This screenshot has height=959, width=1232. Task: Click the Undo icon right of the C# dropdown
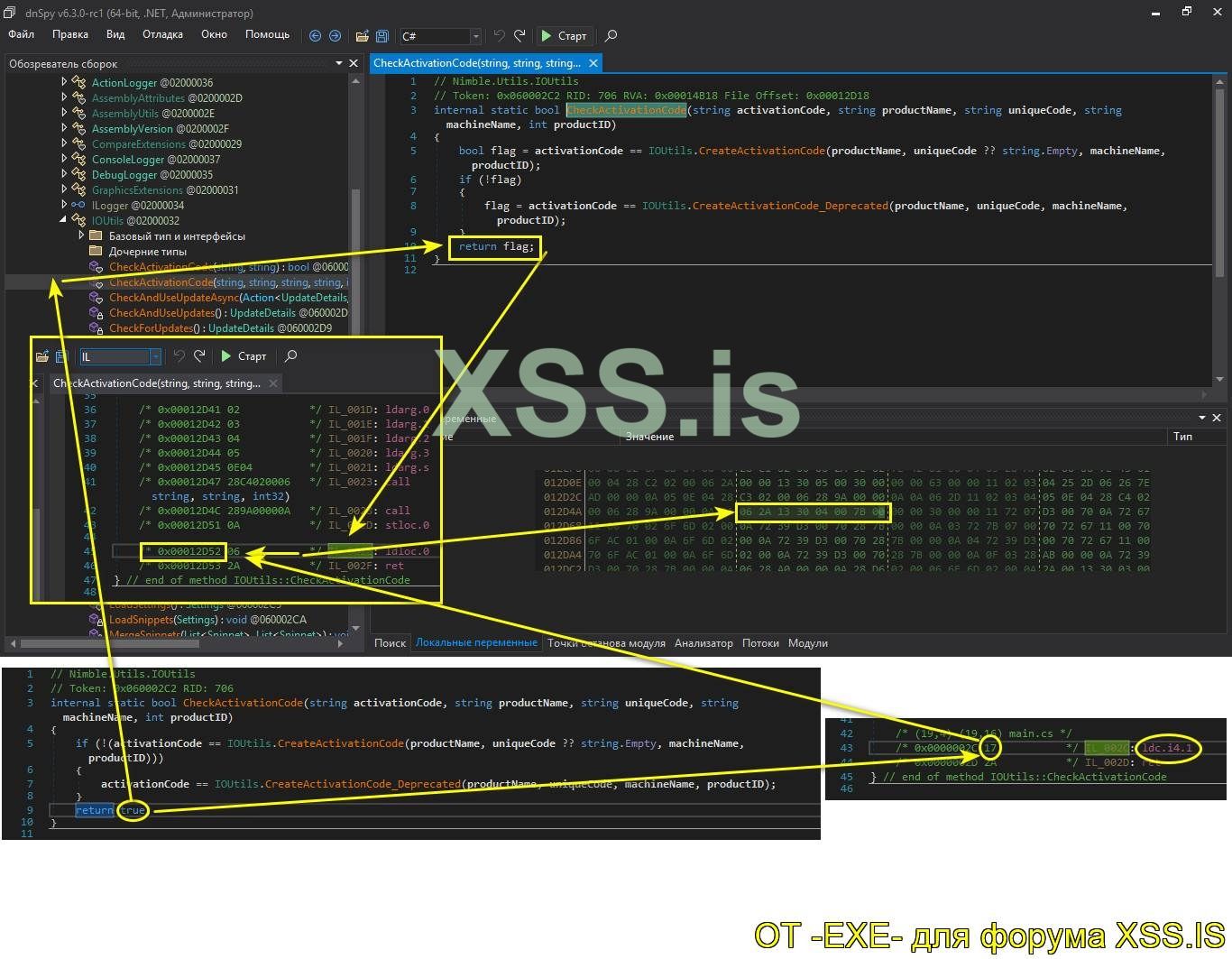499,36
